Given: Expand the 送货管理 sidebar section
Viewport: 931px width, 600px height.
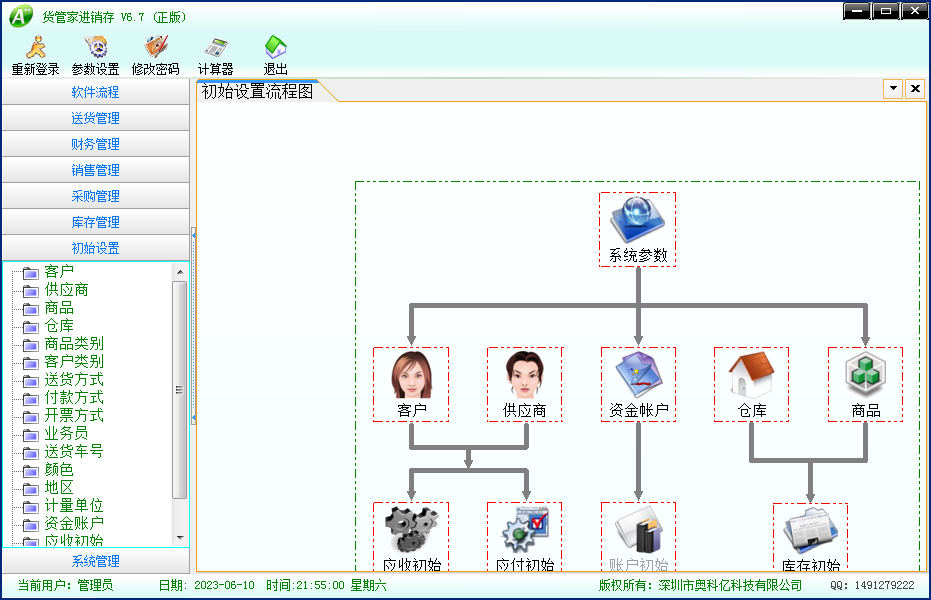Looking at the screenshot, I should pos(96,118).
